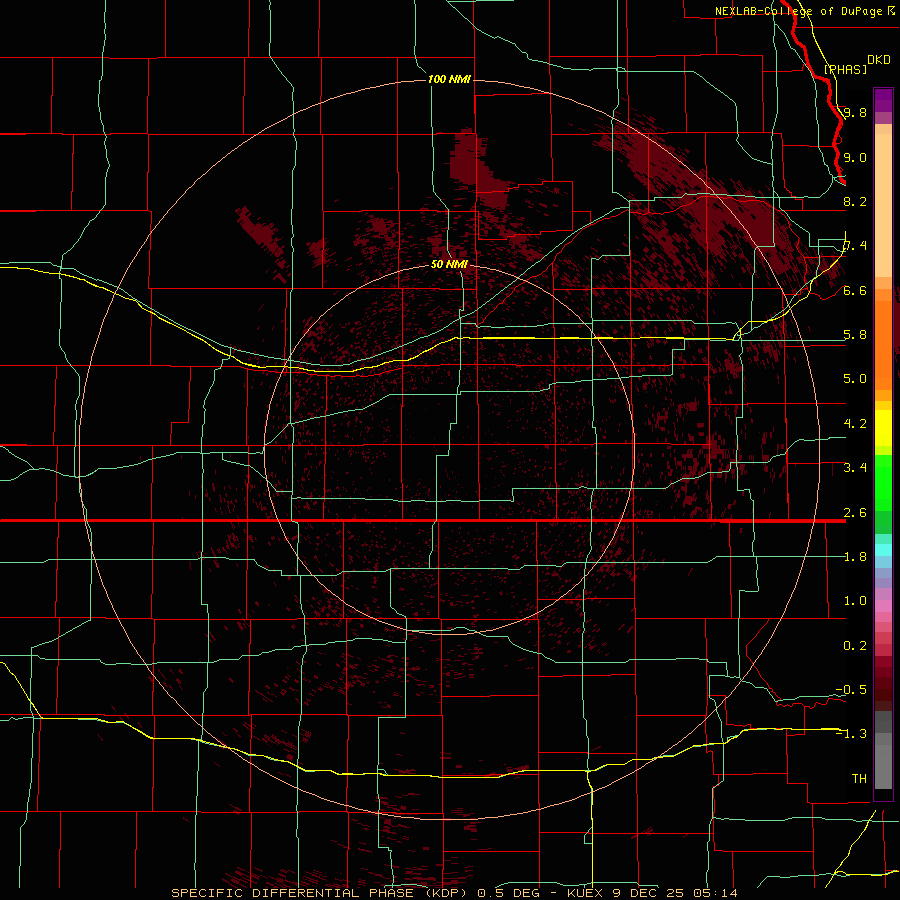Click the 9.8 value on the color scale
The width and height of the screenshot is (900, 900).
855,112
